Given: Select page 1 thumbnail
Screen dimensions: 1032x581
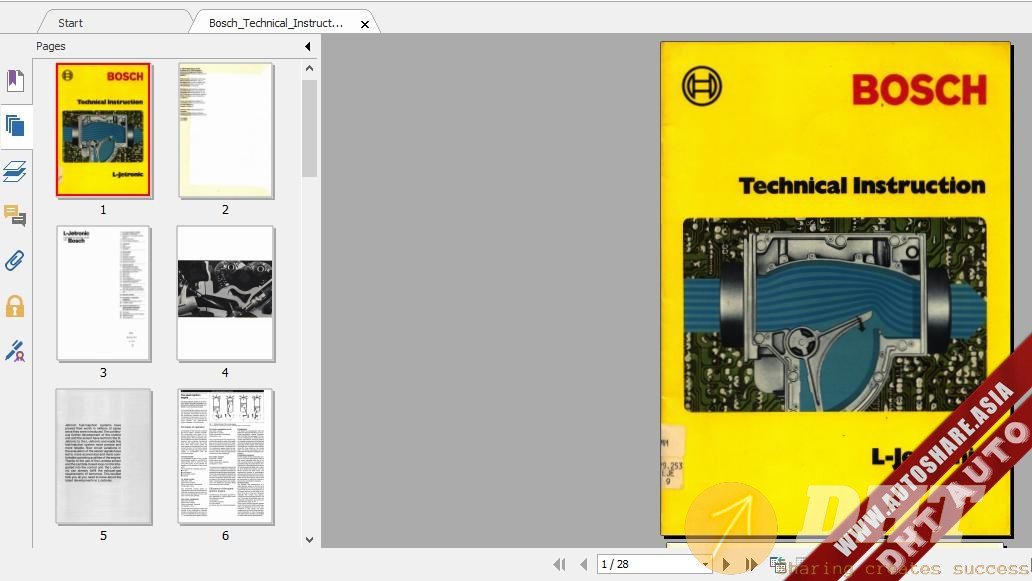Looking at the screenshot, I should (x=103, y=130).
